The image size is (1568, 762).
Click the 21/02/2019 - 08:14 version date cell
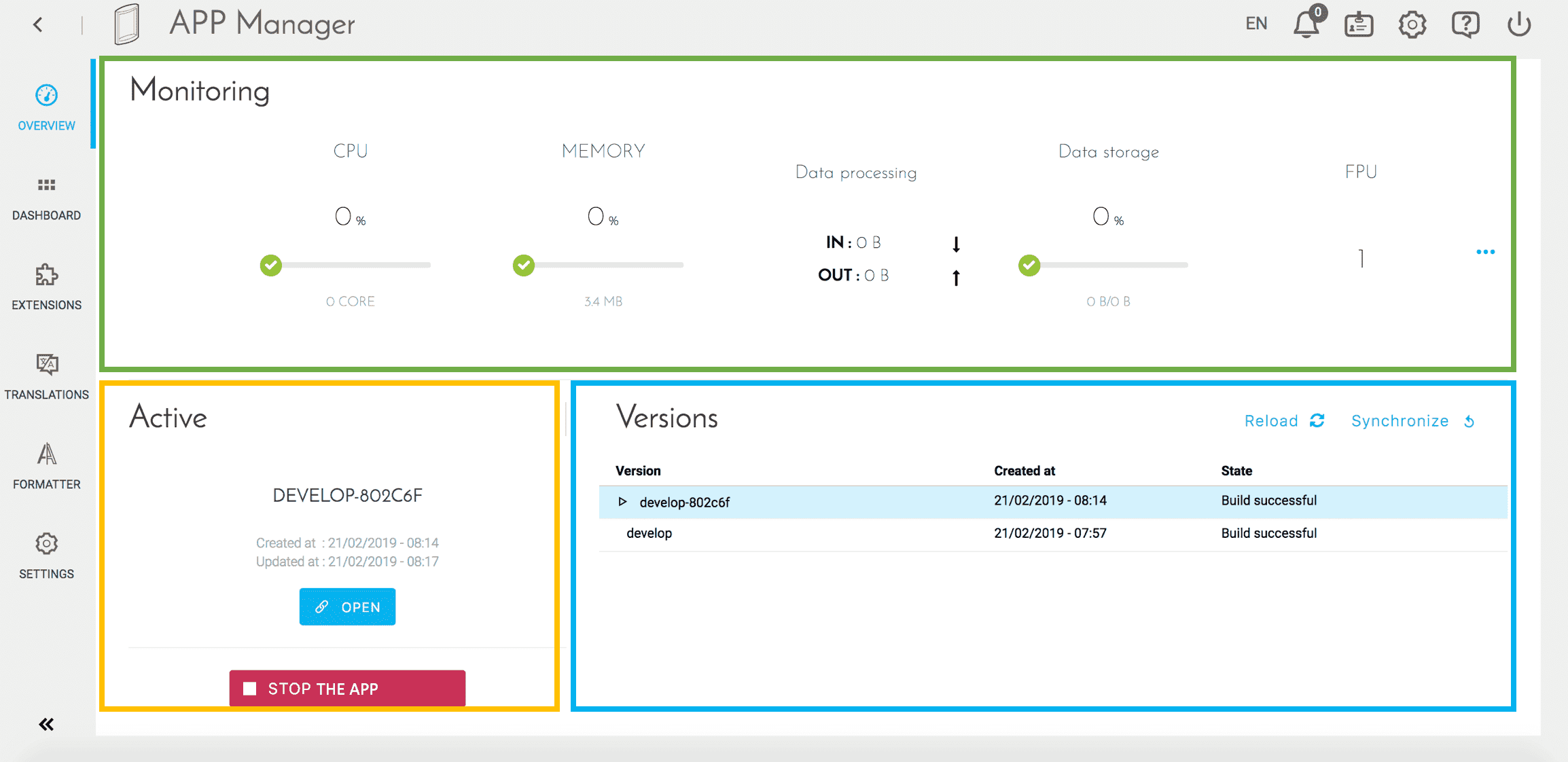tap(1050, 501)
